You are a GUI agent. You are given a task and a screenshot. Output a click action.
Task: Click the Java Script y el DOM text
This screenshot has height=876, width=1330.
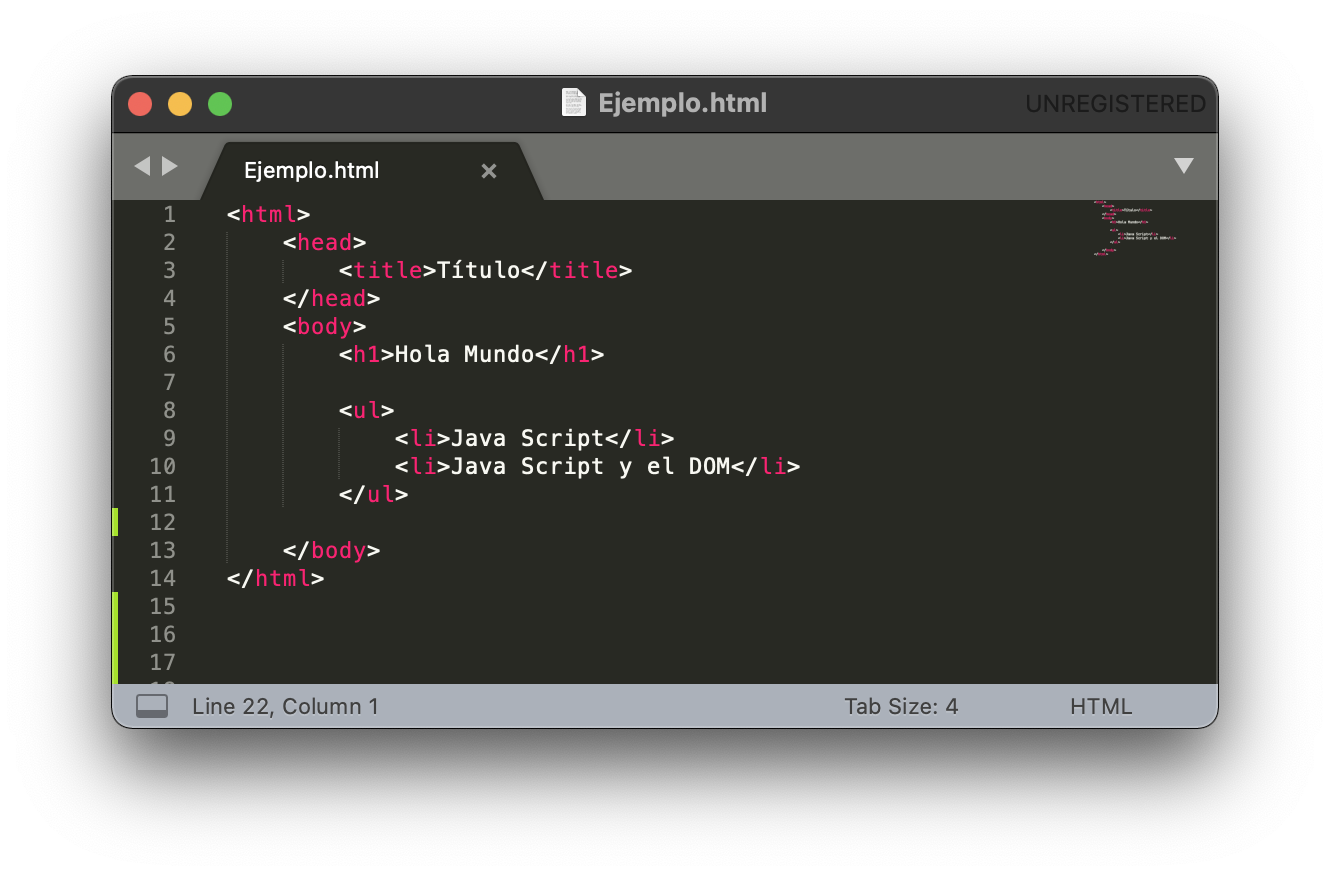[591, 466]
